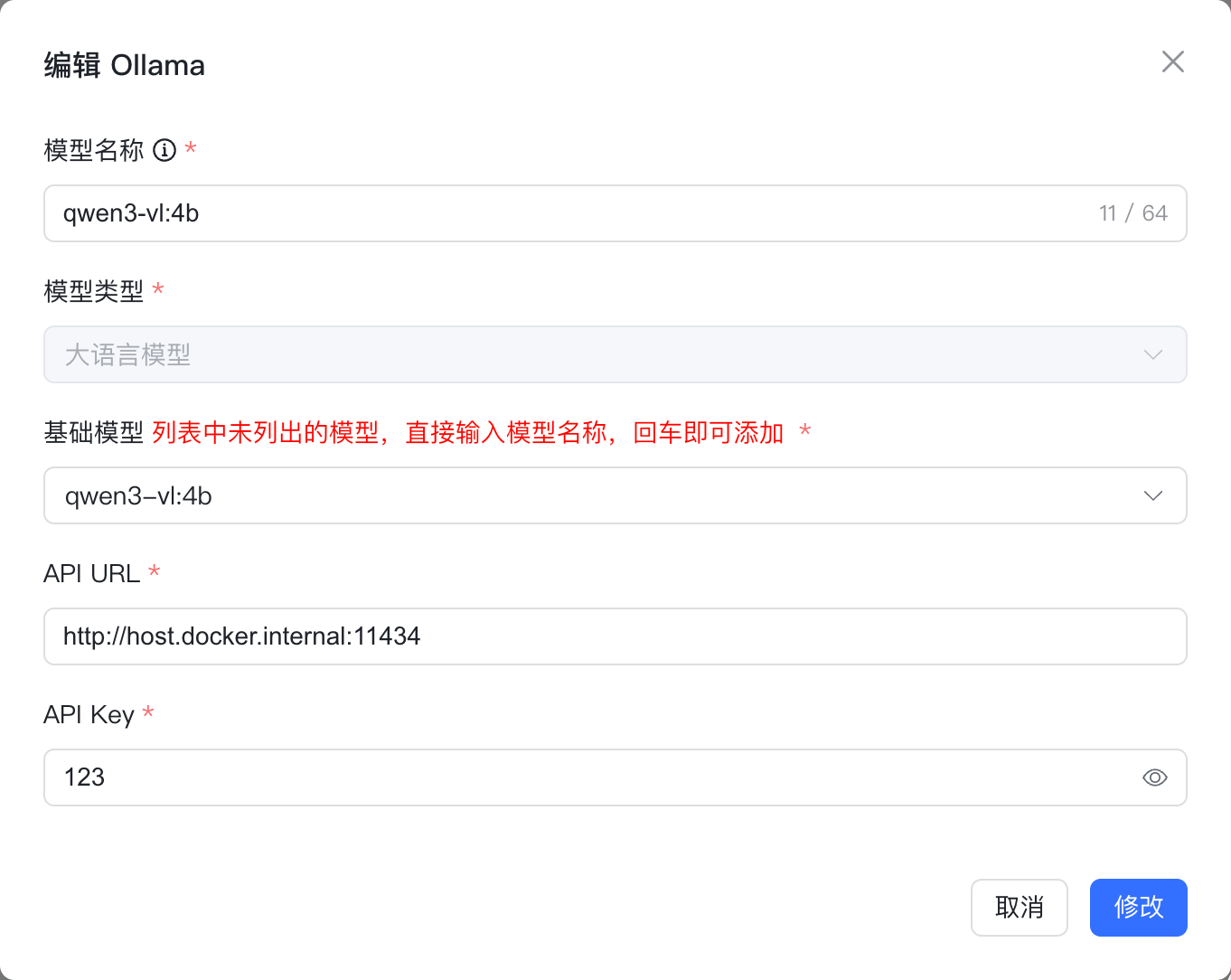1231x980 pixels.
Task: Show the API Key with eye icon
Action: tap(1154, 777)
